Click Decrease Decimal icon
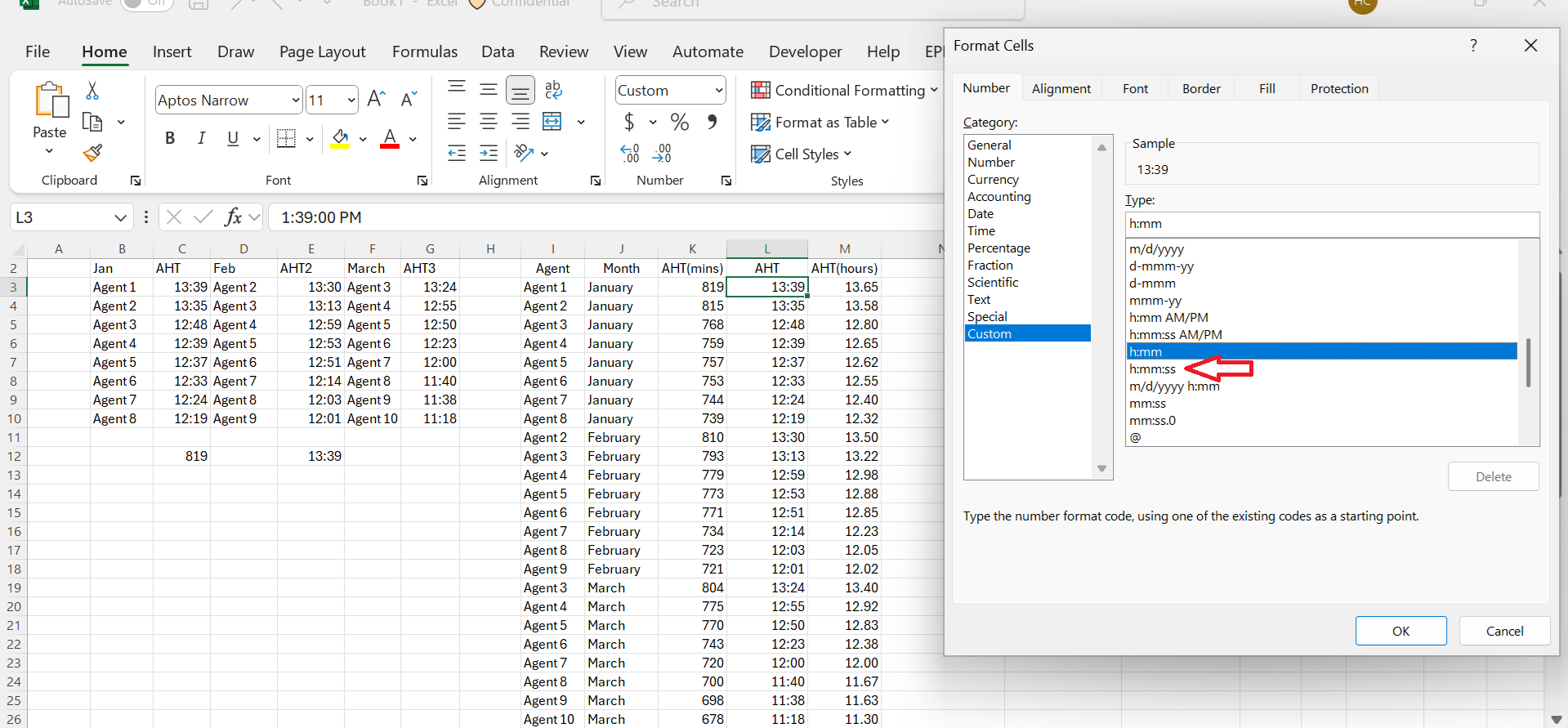This screenshot has width=1568, height=728. click(x=662, y=153)
